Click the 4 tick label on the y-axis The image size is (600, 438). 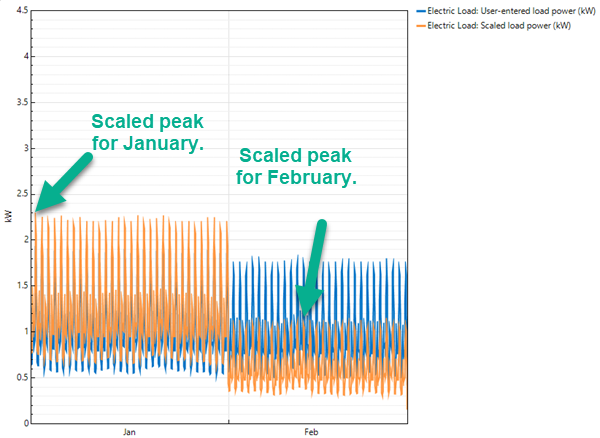25,56
